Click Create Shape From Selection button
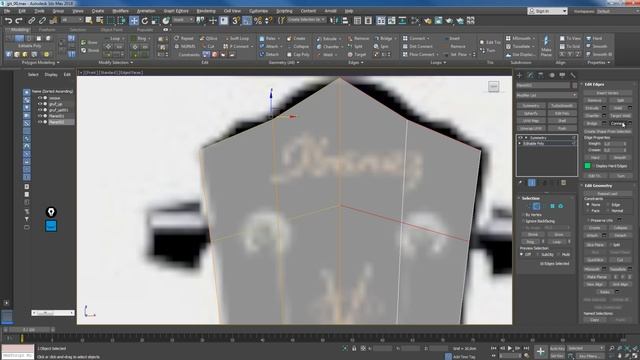Image resolution: width=640 pixels, height=360 pixels. [607, 131]
